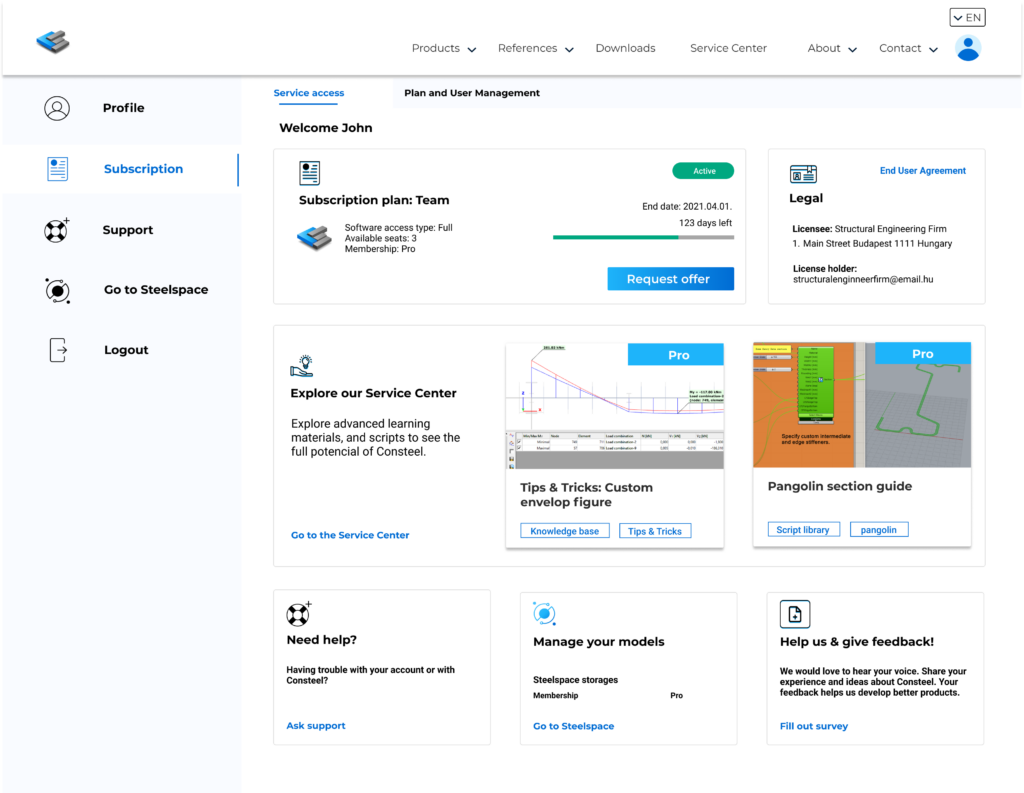Viewport: 1024px width, 793px height.
Task: Click the 'Tips & Tricks: Custom envelop figure' title
Action: click(x=586, y=494)
